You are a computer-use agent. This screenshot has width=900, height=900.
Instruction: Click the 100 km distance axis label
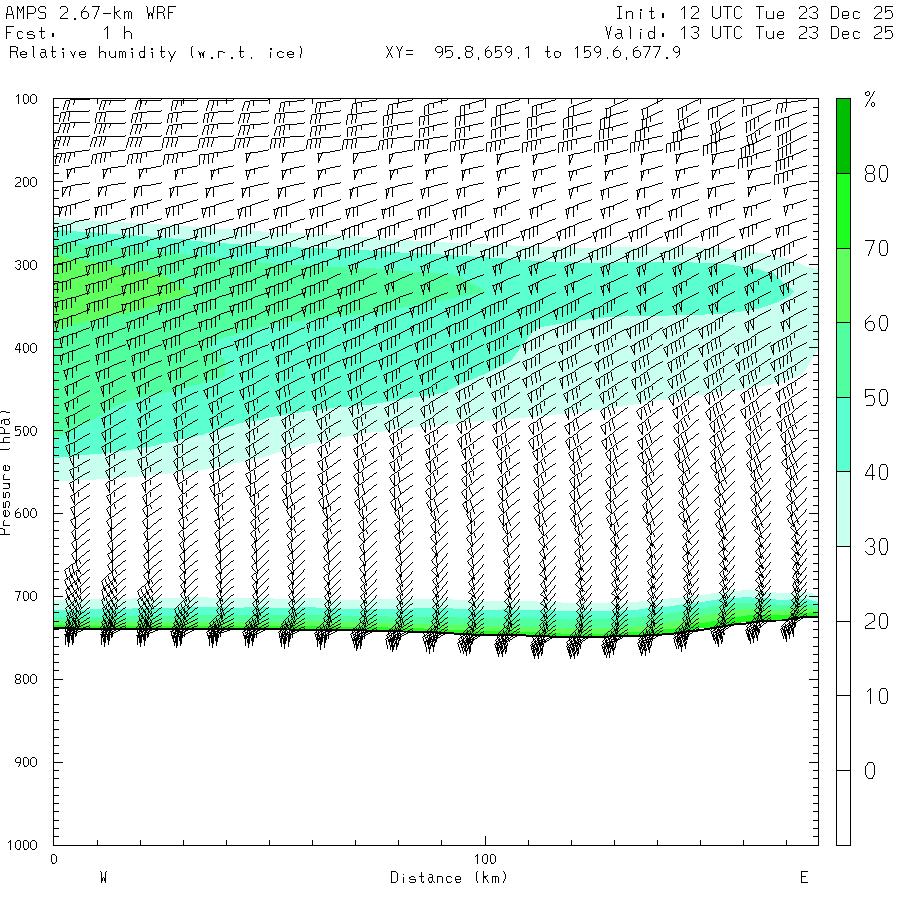pyautogui.click(x=485, y=859)
